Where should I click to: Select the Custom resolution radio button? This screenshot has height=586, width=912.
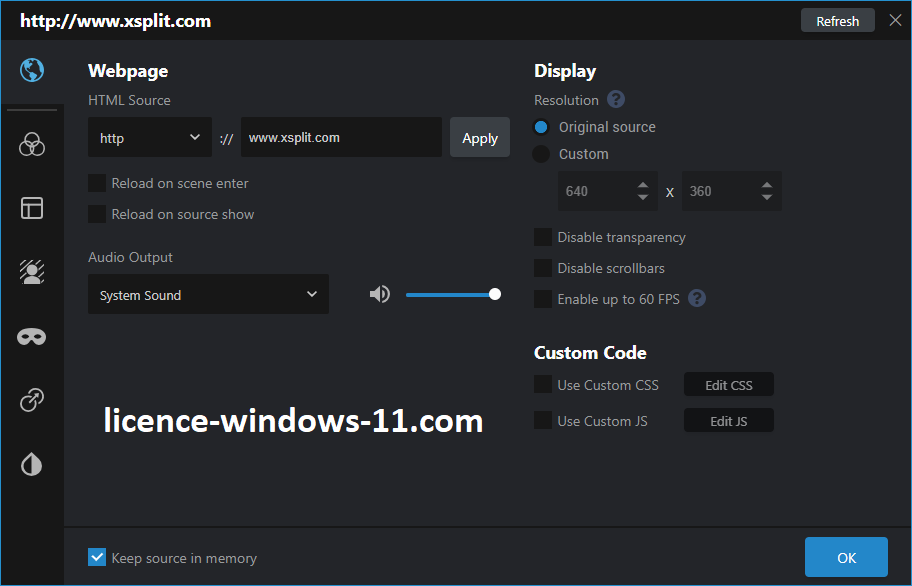pos(541,154)
